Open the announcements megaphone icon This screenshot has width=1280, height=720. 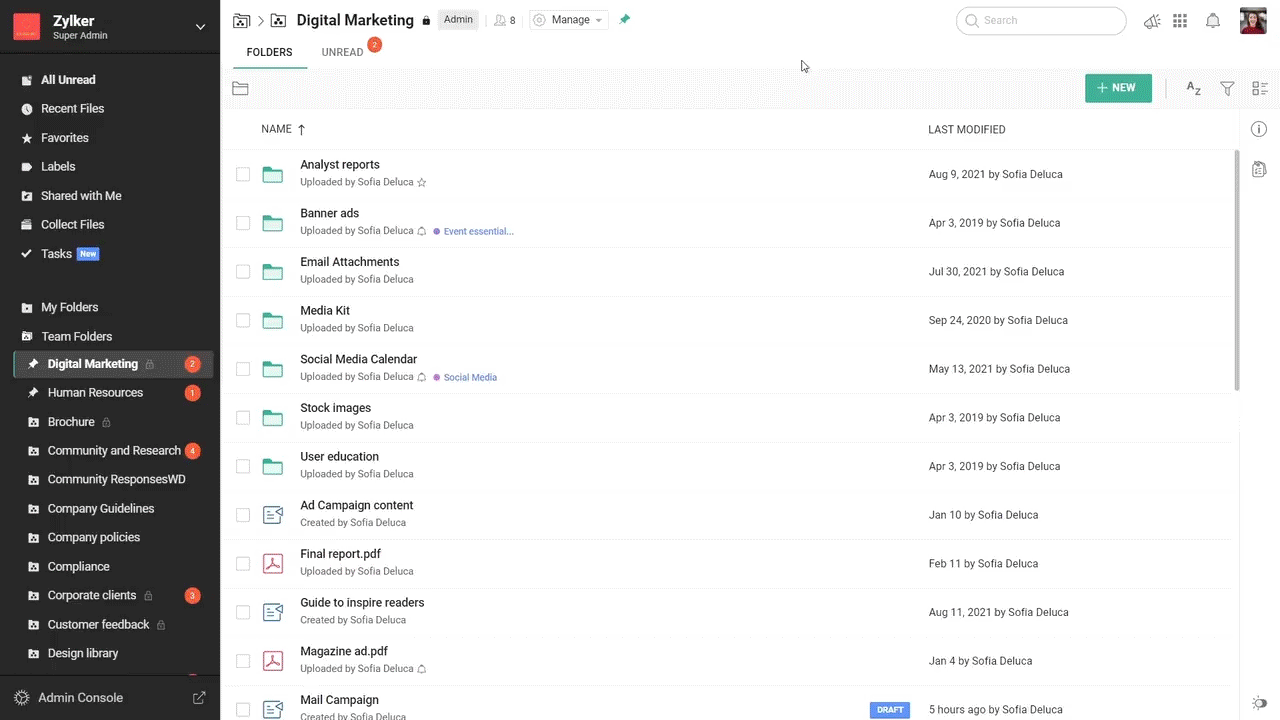point(1152,21)
